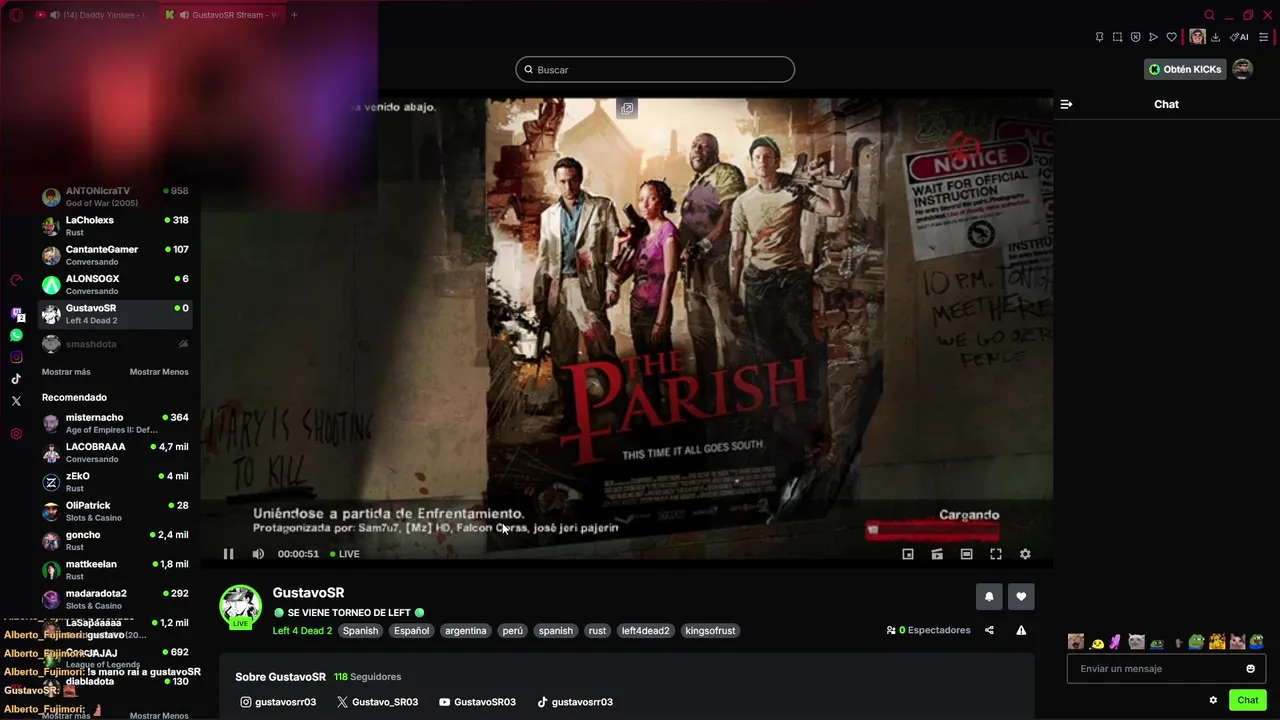Select the Español tag
Viewport: 1280px width, 720px height.
point(411,631)
